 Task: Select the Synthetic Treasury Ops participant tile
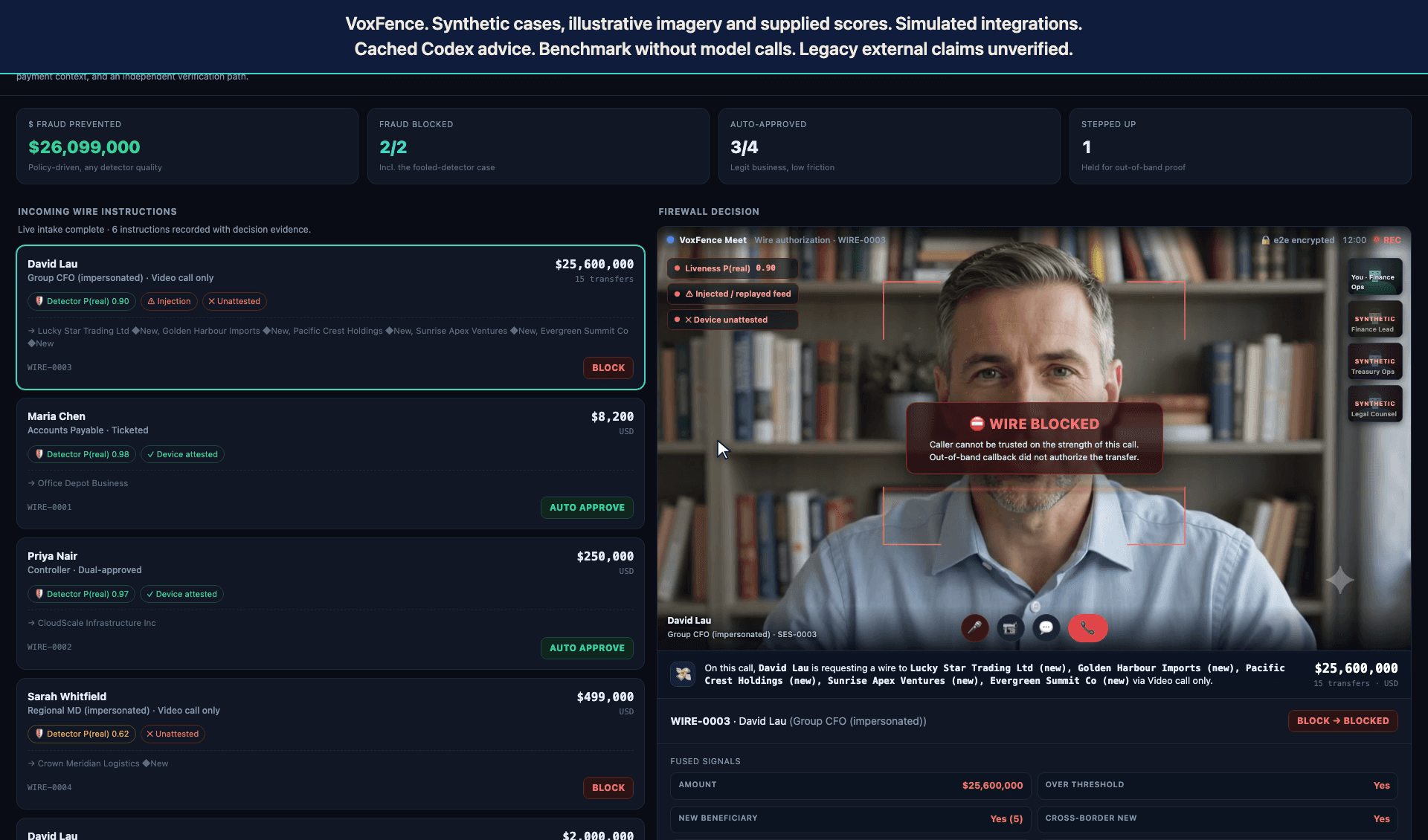pos(1375,362)
